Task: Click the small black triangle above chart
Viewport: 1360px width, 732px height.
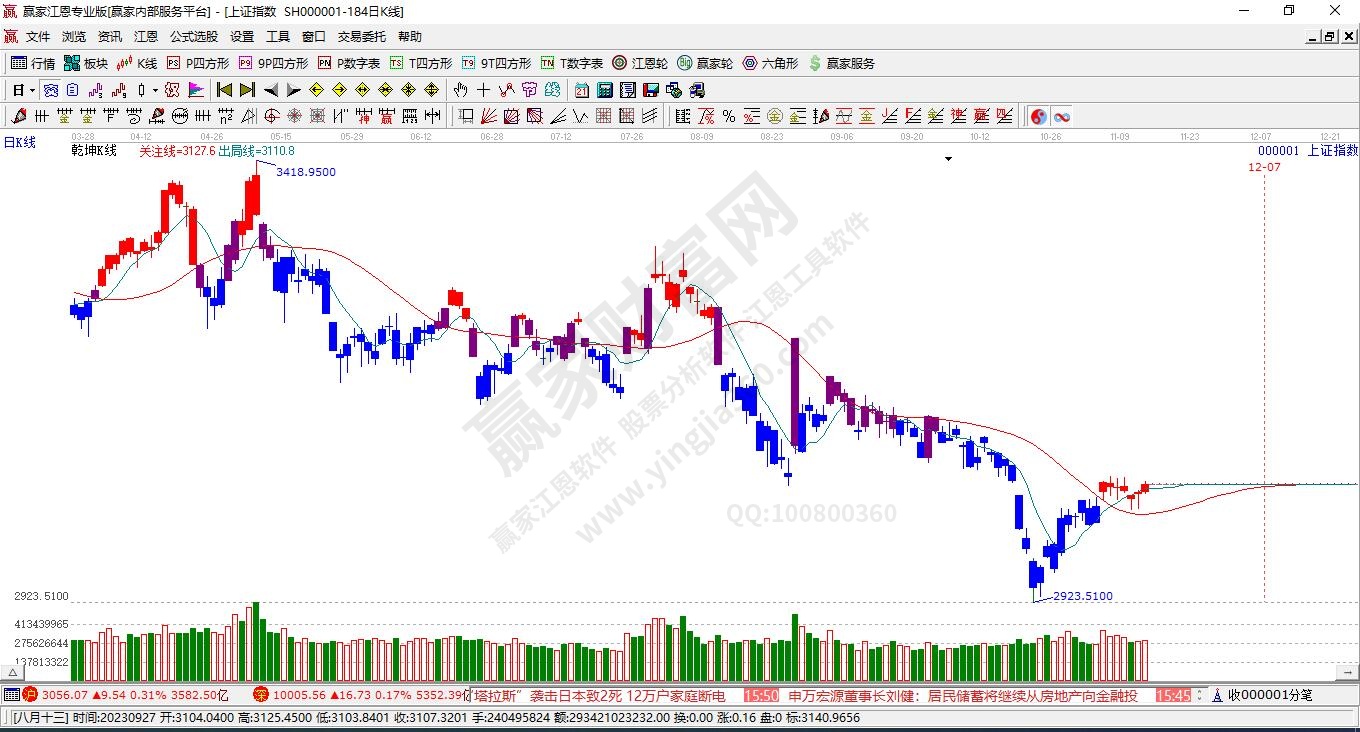Action: click(948, 159)
